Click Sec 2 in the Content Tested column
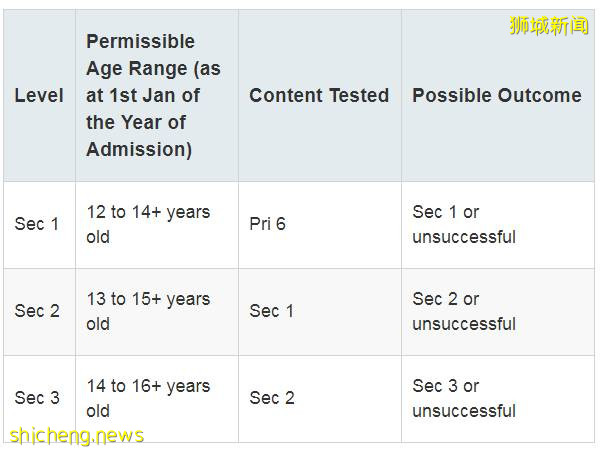This screenshot has width=601, height=450. point(272,398)
